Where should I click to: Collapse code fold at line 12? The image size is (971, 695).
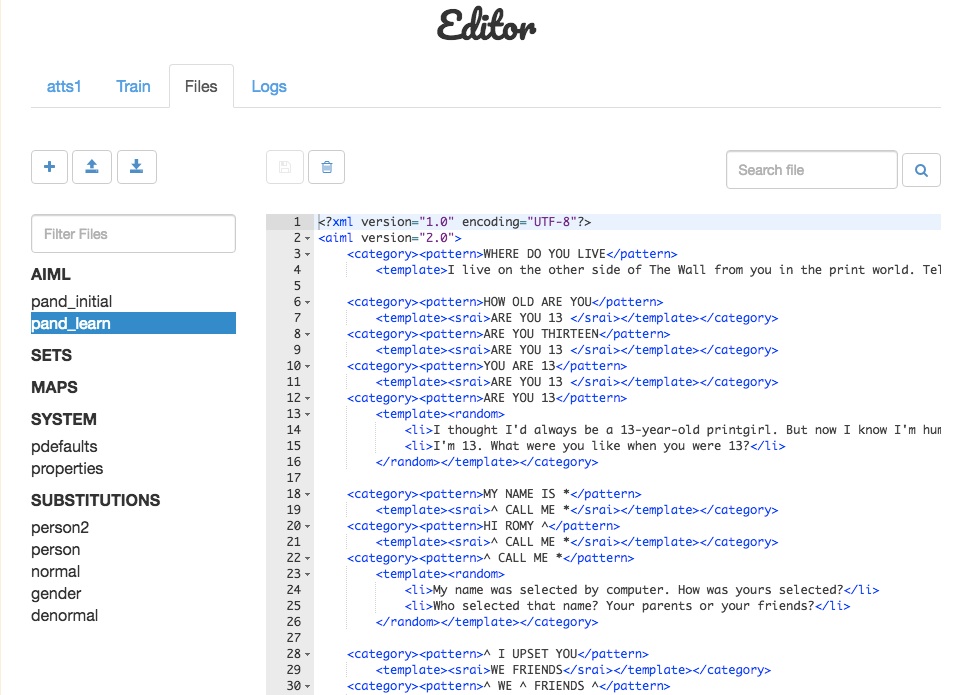[x=308, y=398]
